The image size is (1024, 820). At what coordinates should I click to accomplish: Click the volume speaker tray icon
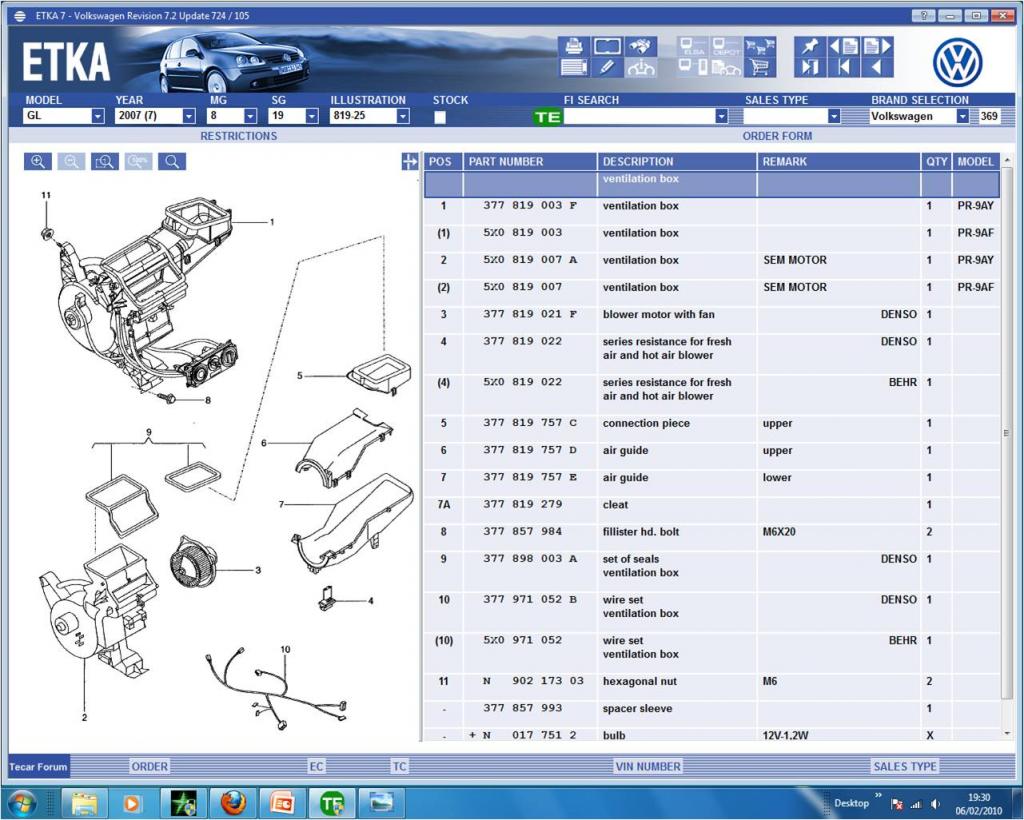(935, 804)
